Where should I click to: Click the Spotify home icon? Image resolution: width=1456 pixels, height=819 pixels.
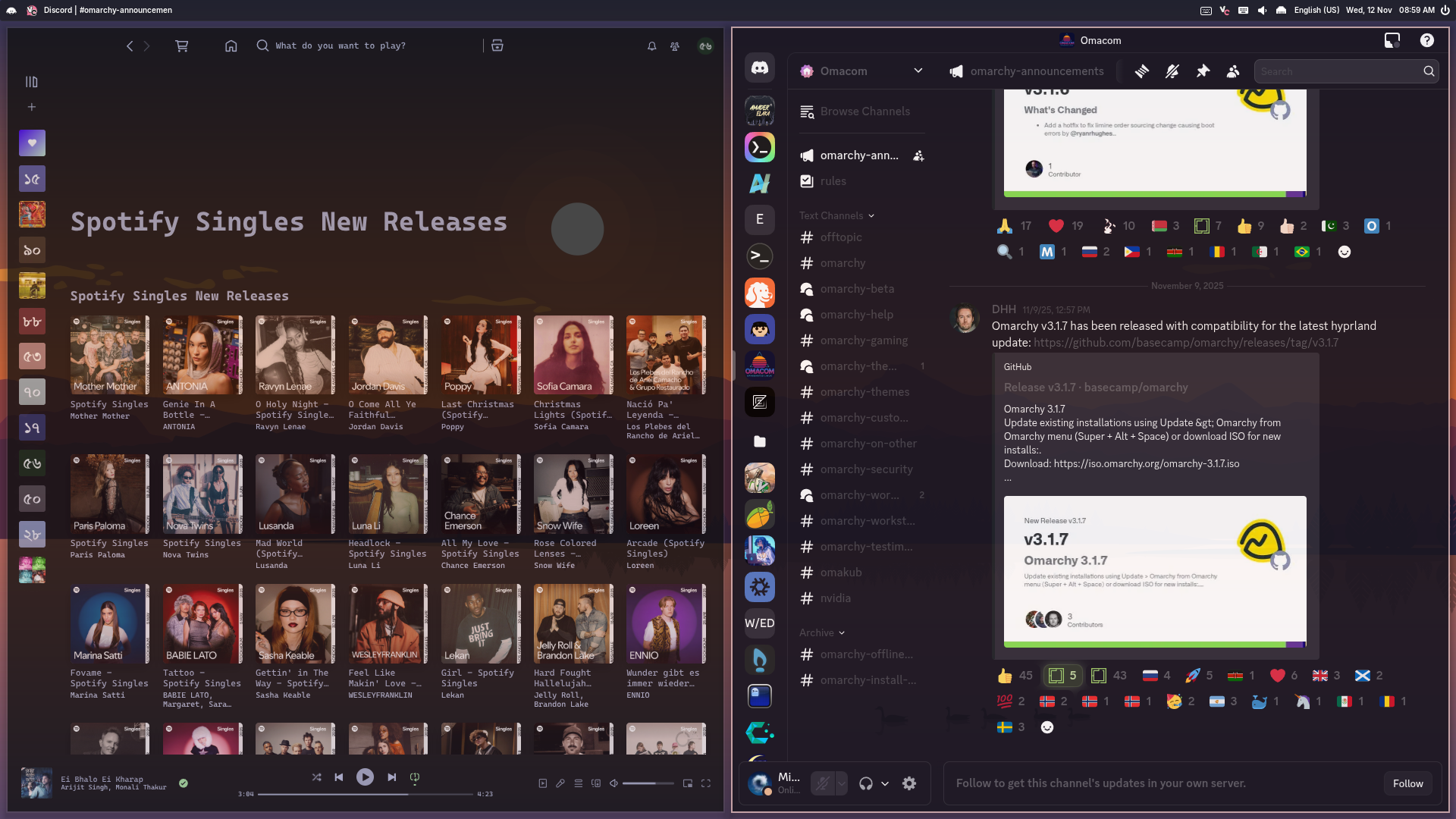[x=231, y=46]
